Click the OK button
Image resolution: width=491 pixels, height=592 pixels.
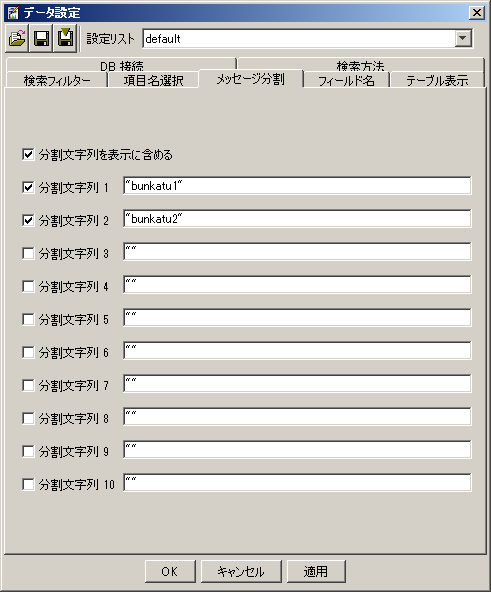[170, 571]
